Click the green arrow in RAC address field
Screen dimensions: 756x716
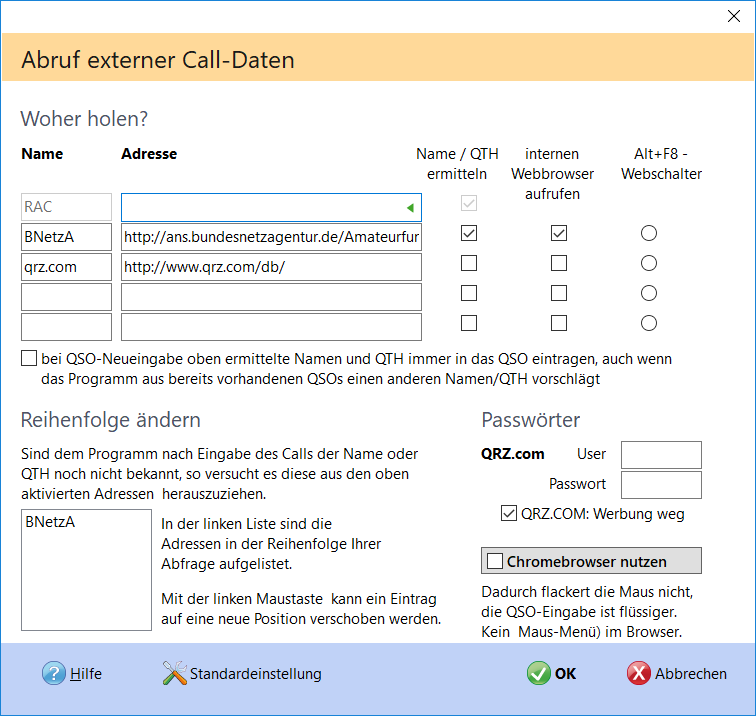410,208
